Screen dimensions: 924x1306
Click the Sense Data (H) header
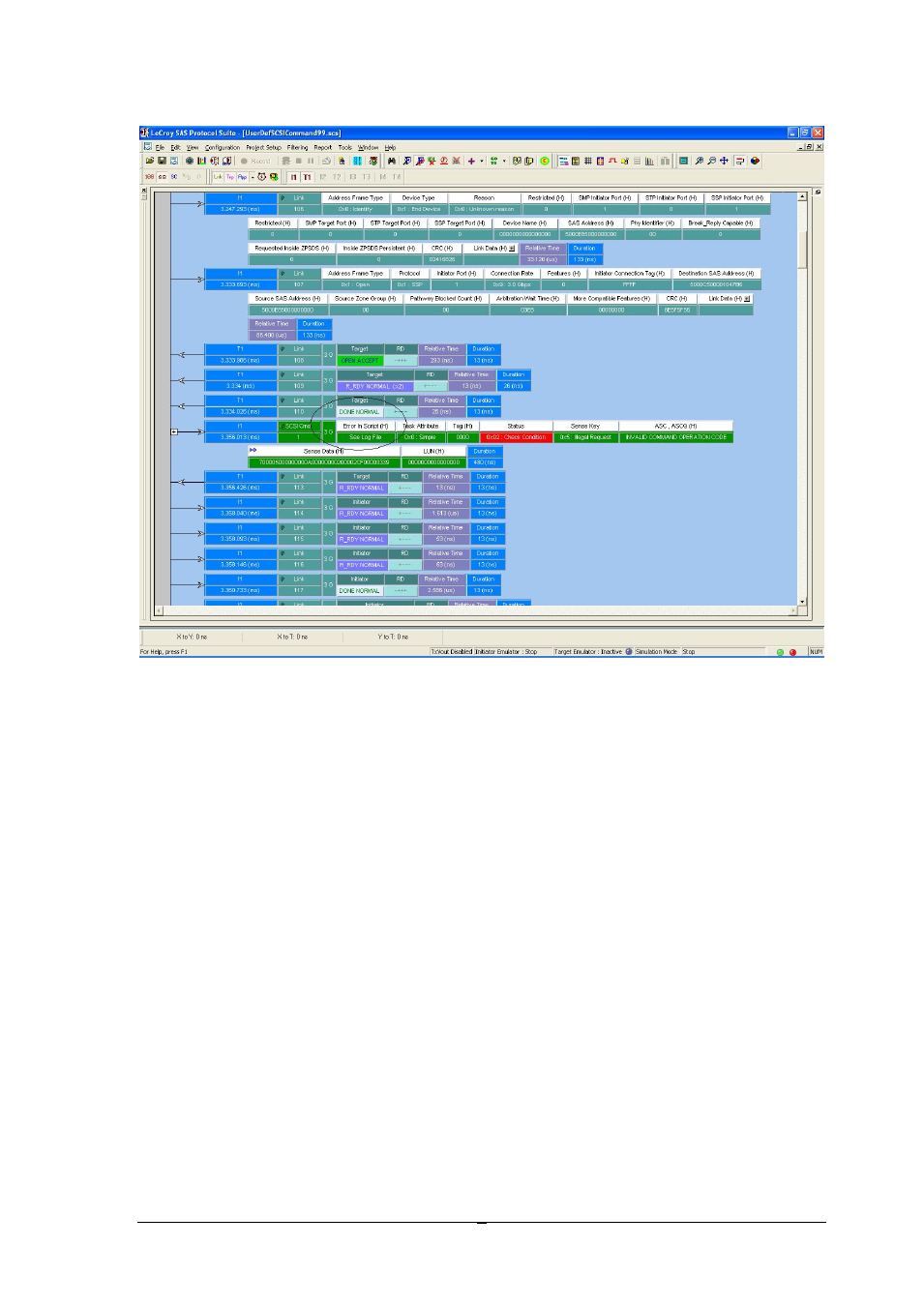click(323, 451)
